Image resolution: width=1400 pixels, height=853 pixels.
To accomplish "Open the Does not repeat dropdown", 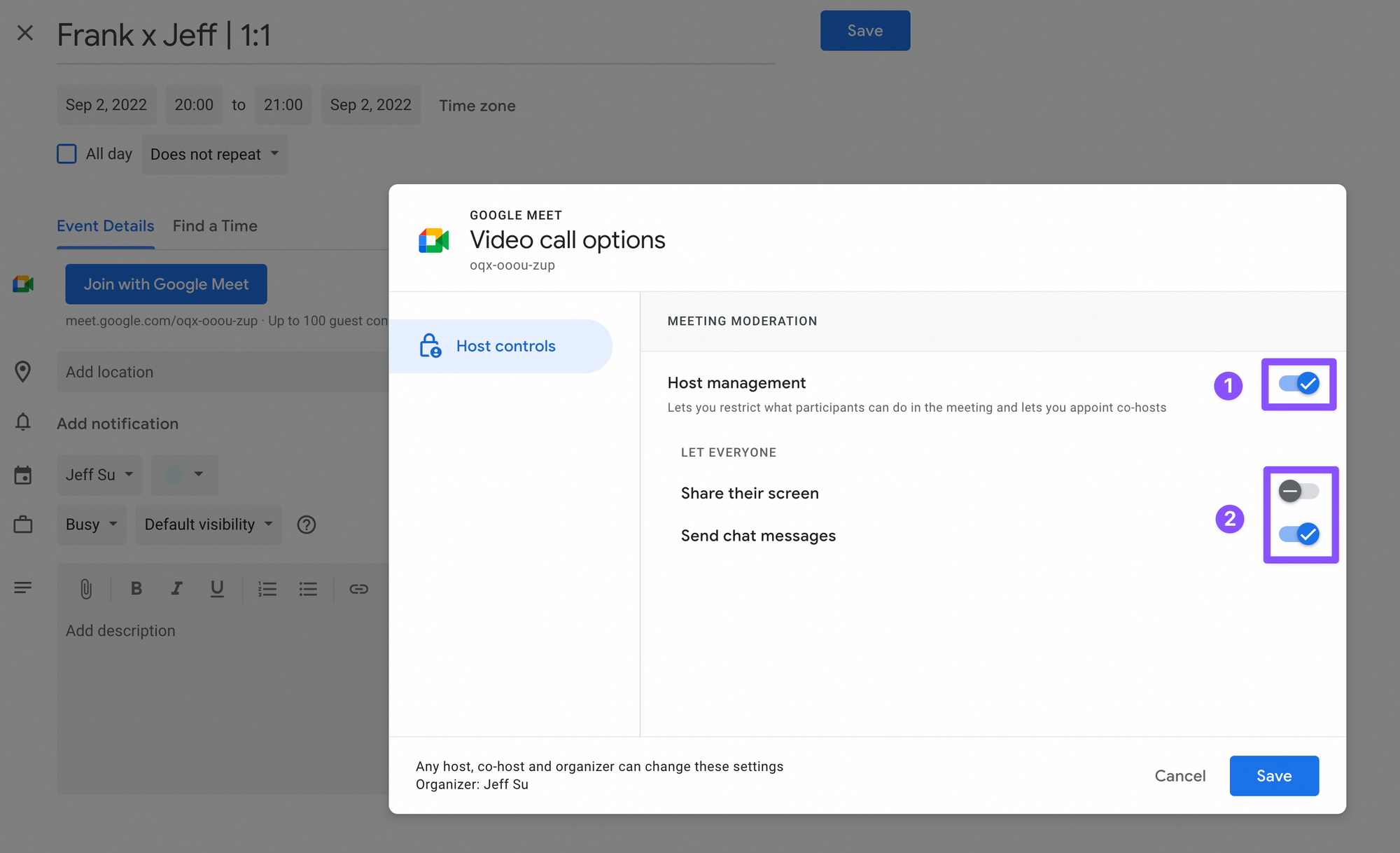I will (214, 154).
